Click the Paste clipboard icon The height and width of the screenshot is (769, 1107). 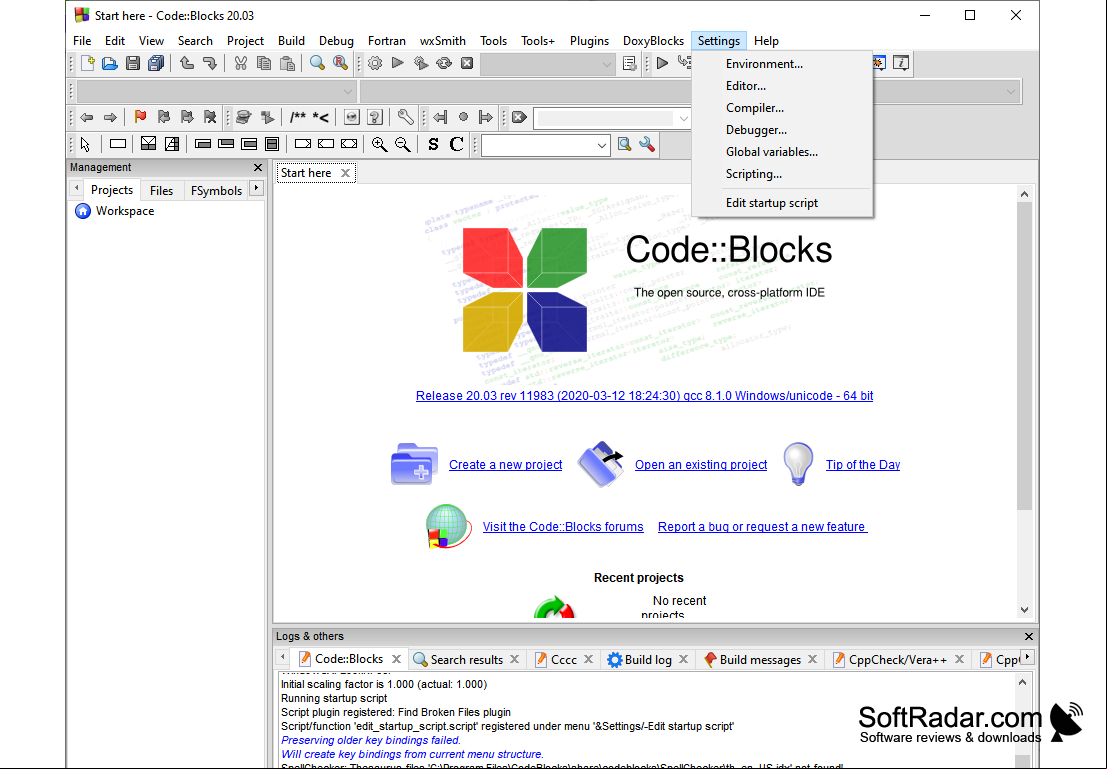click(x=287, y=64)
